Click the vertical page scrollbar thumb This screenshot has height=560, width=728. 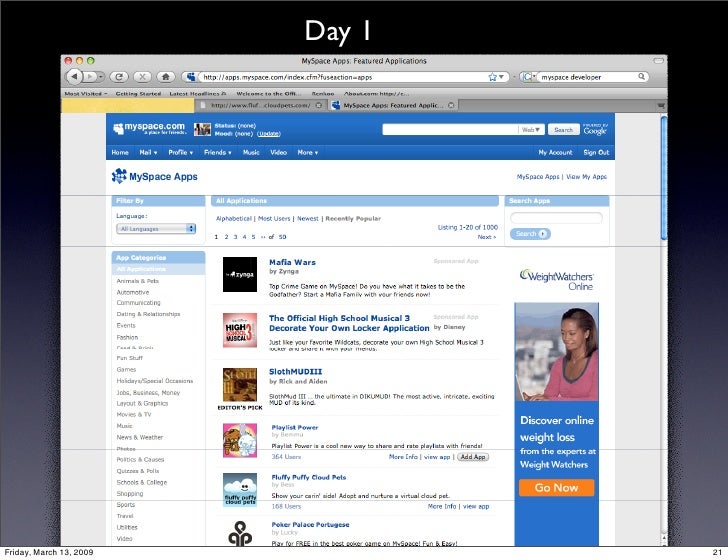[663, 177]
